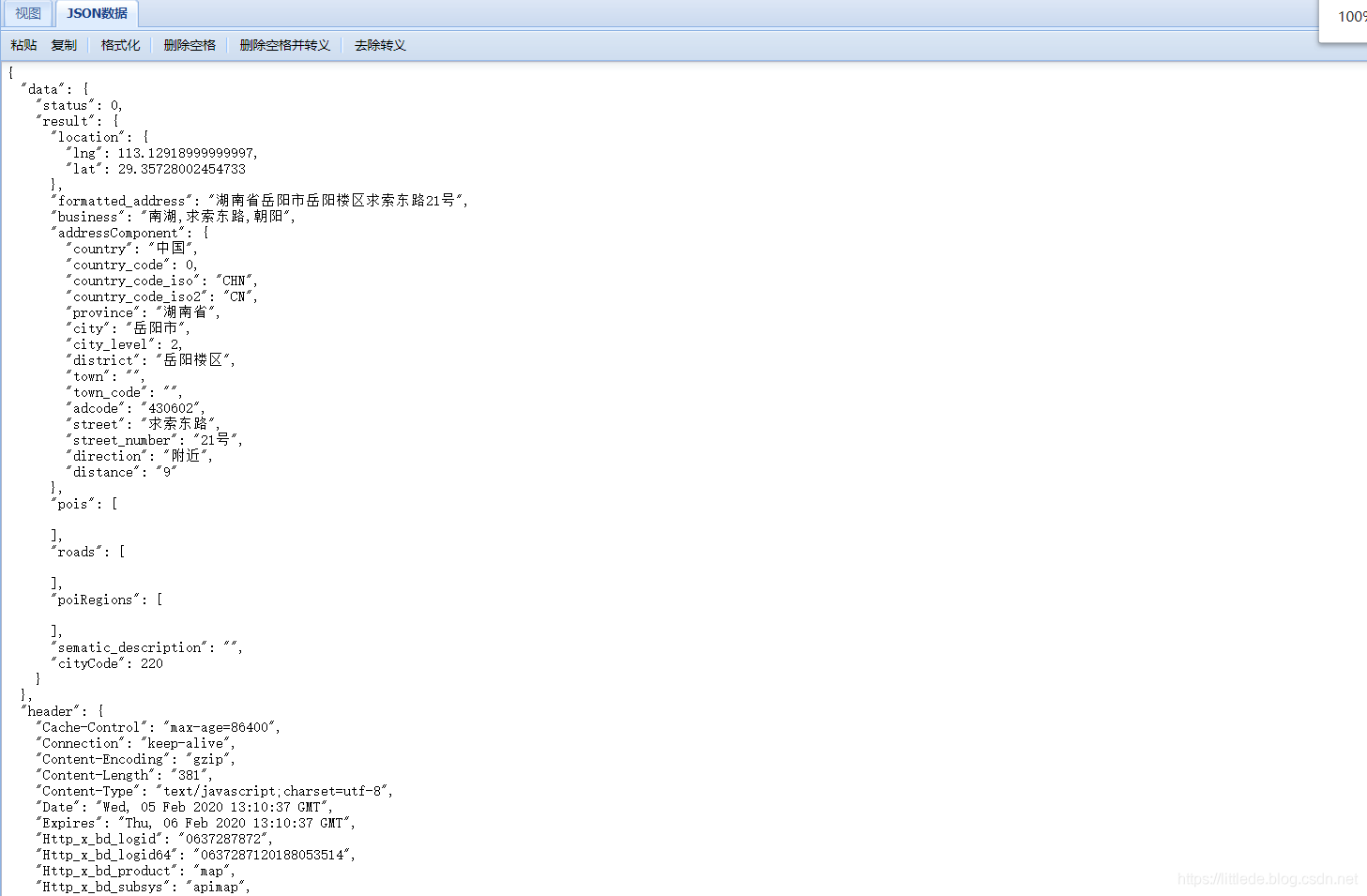Screen dimensions: 1367x896
Task: Click the Http_x_bd_subsys "apimap" line
Action: pos(144,888)
